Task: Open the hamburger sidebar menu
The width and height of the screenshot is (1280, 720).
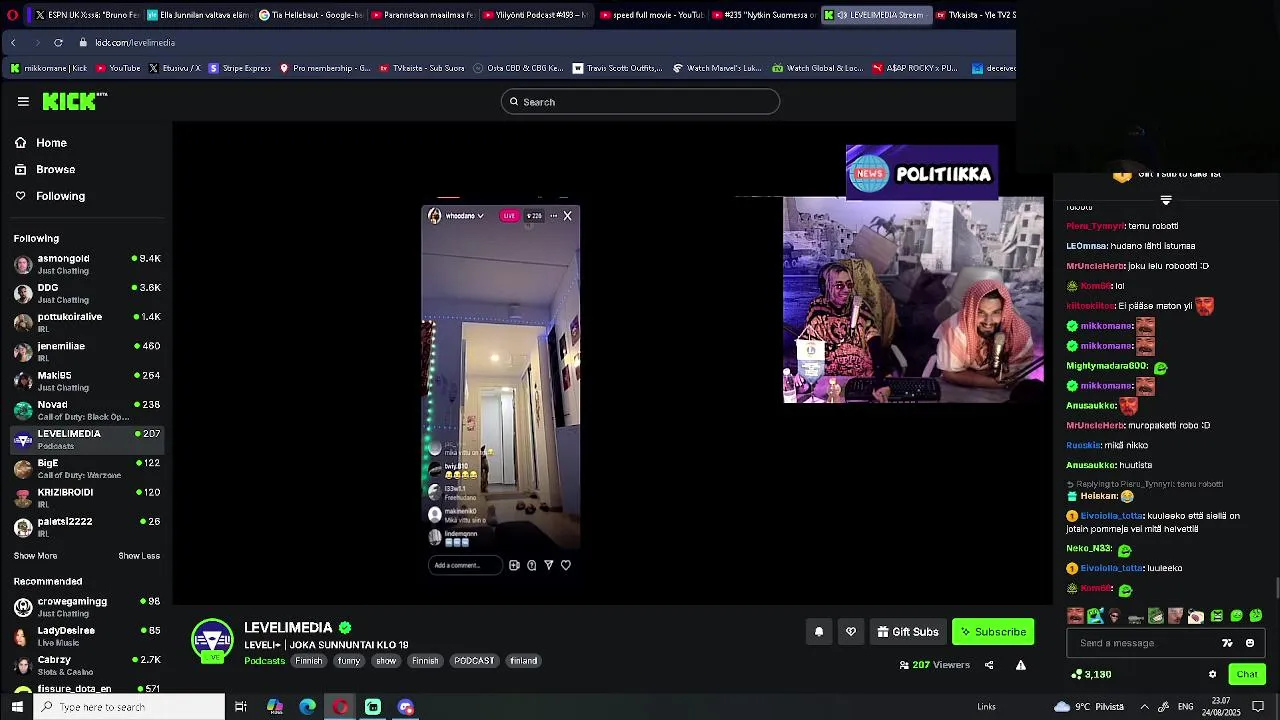Action: coord(23,101)
